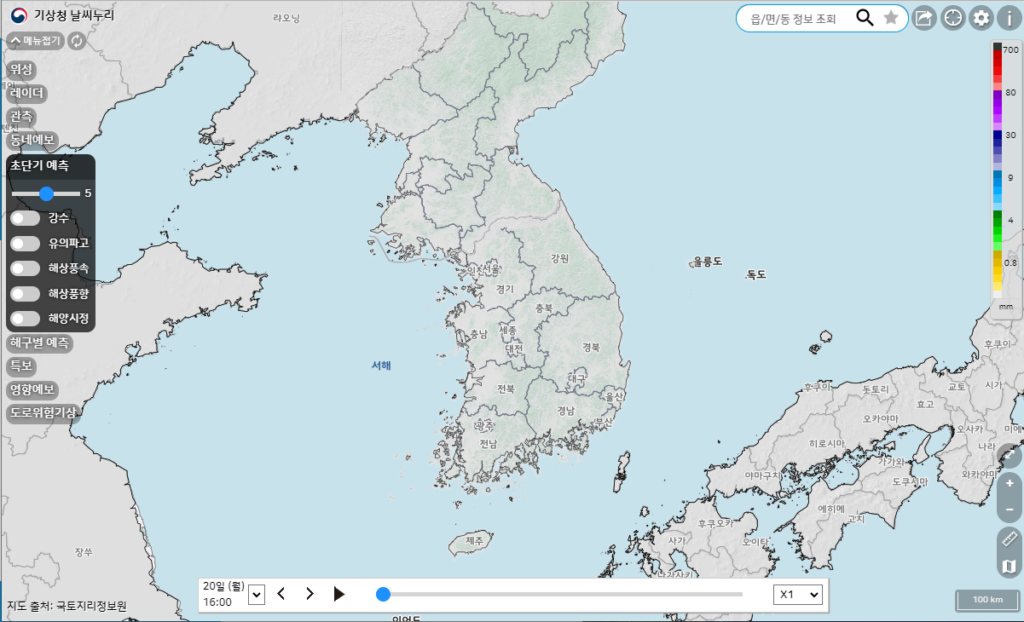The height and width of the screenshot is (622, 1024).
Task: Click the current location crosshair icon
Action: 953,18
